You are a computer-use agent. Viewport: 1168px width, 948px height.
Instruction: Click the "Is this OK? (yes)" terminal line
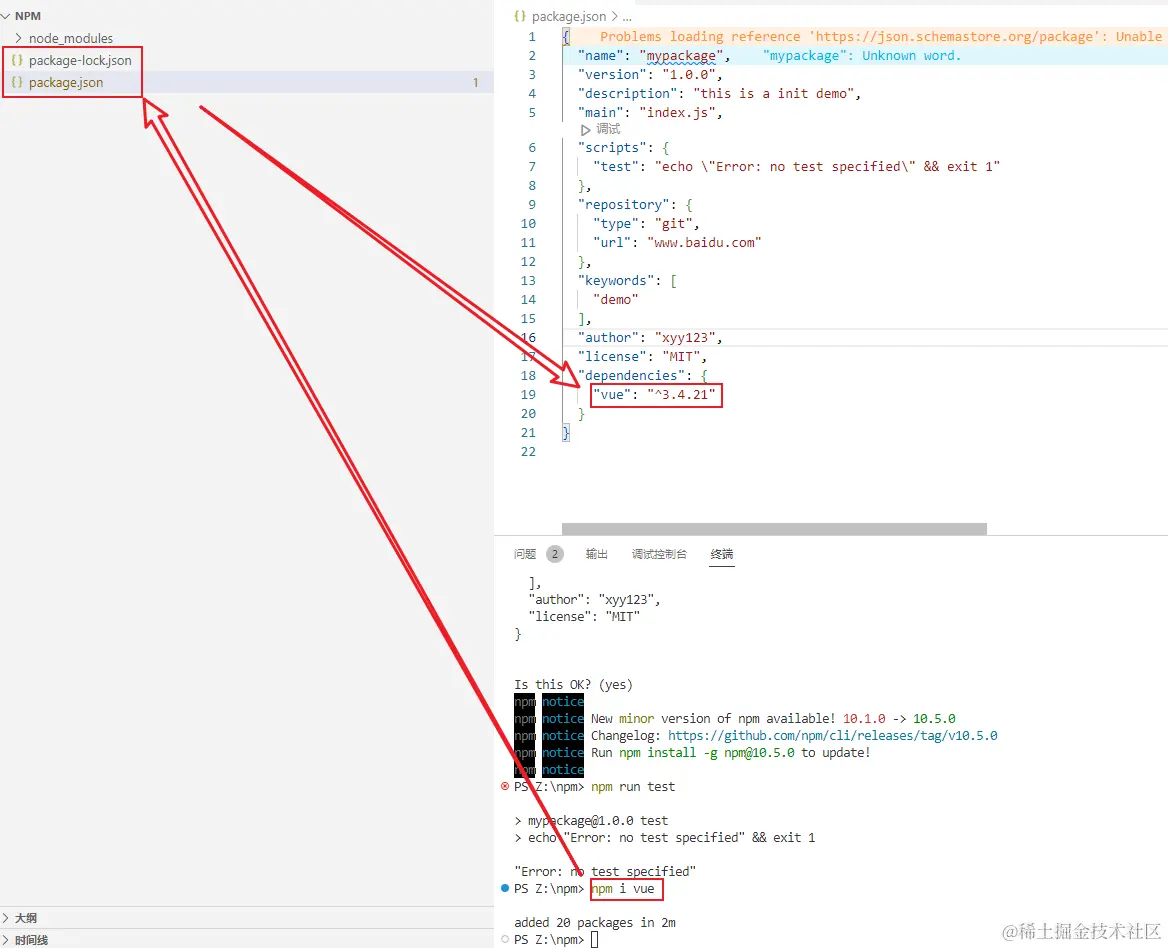coord(573,684)
